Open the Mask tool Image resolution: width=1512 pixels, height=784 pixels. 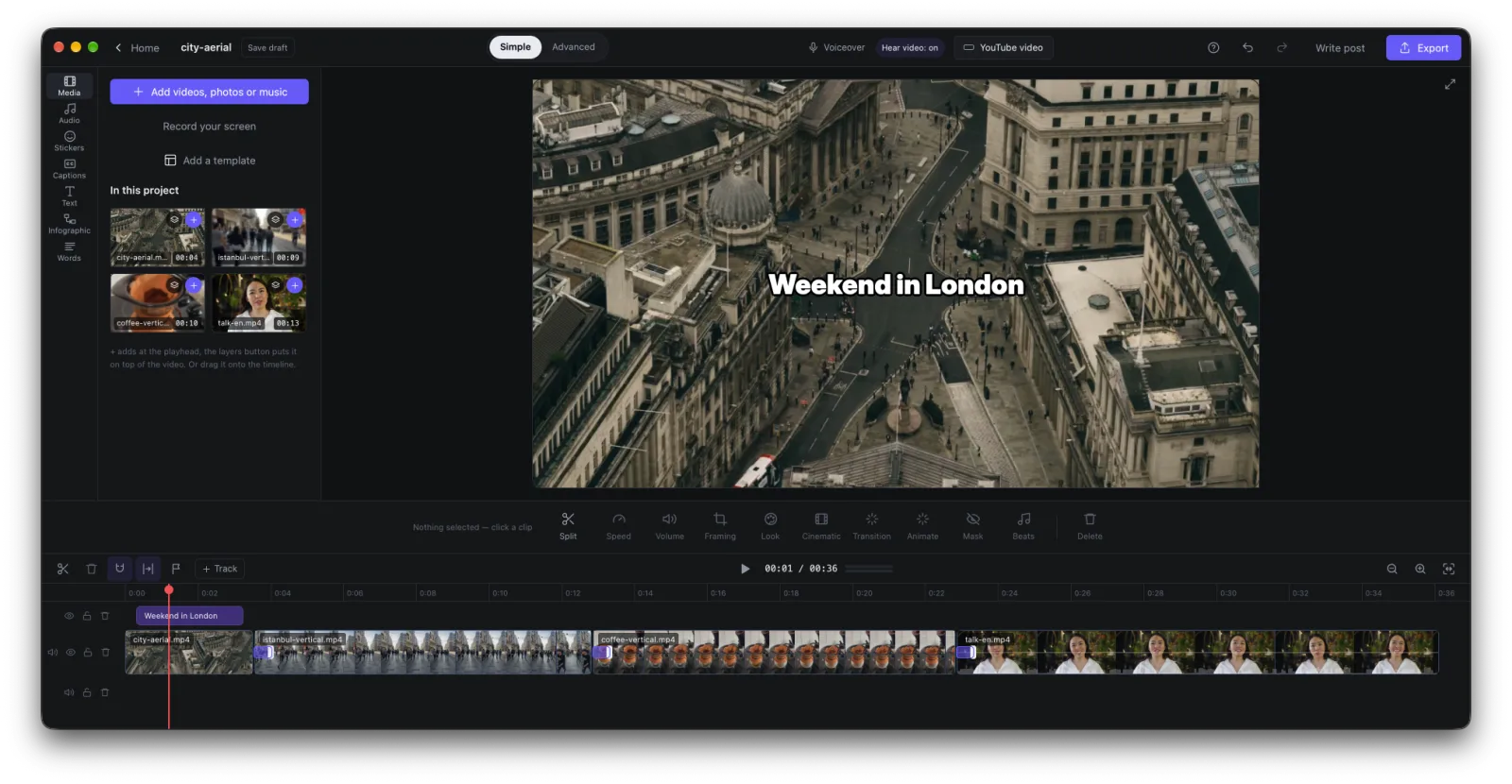click(x=973, y=526)
